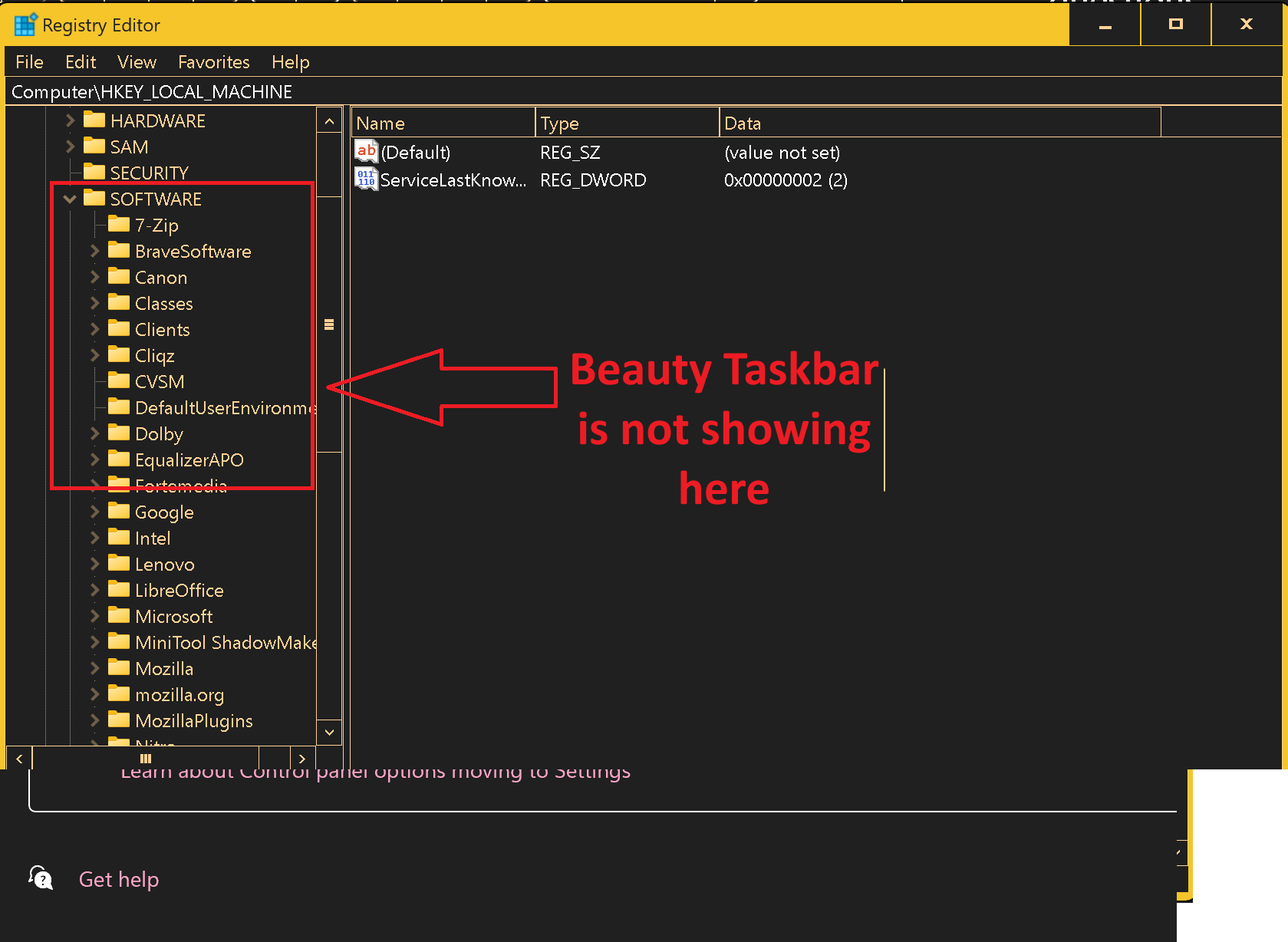Sort values by the Data column header

940,123
